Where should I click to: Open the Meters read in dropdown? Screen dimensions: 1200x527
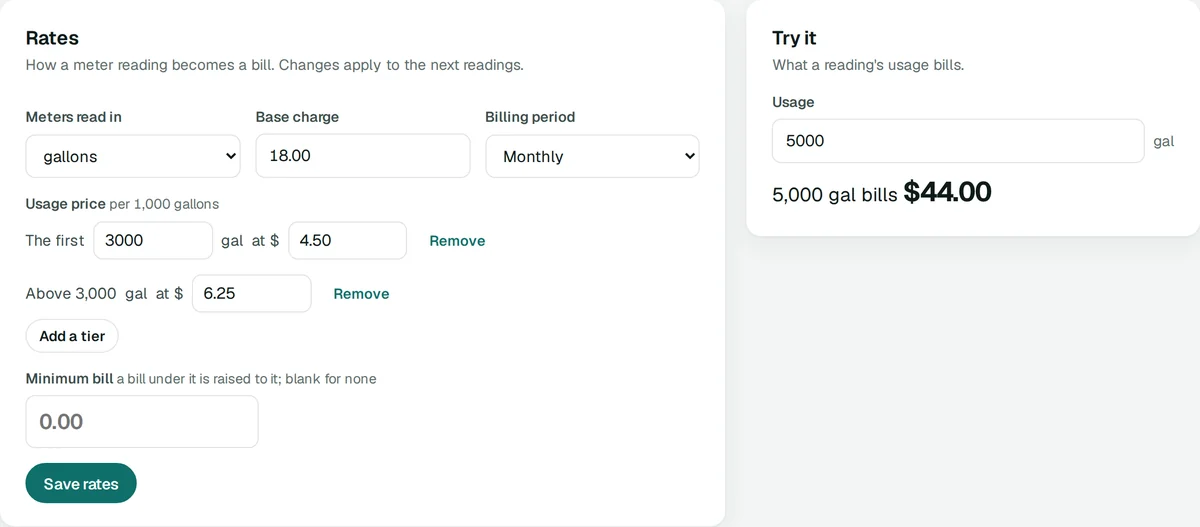click(133, 156)
